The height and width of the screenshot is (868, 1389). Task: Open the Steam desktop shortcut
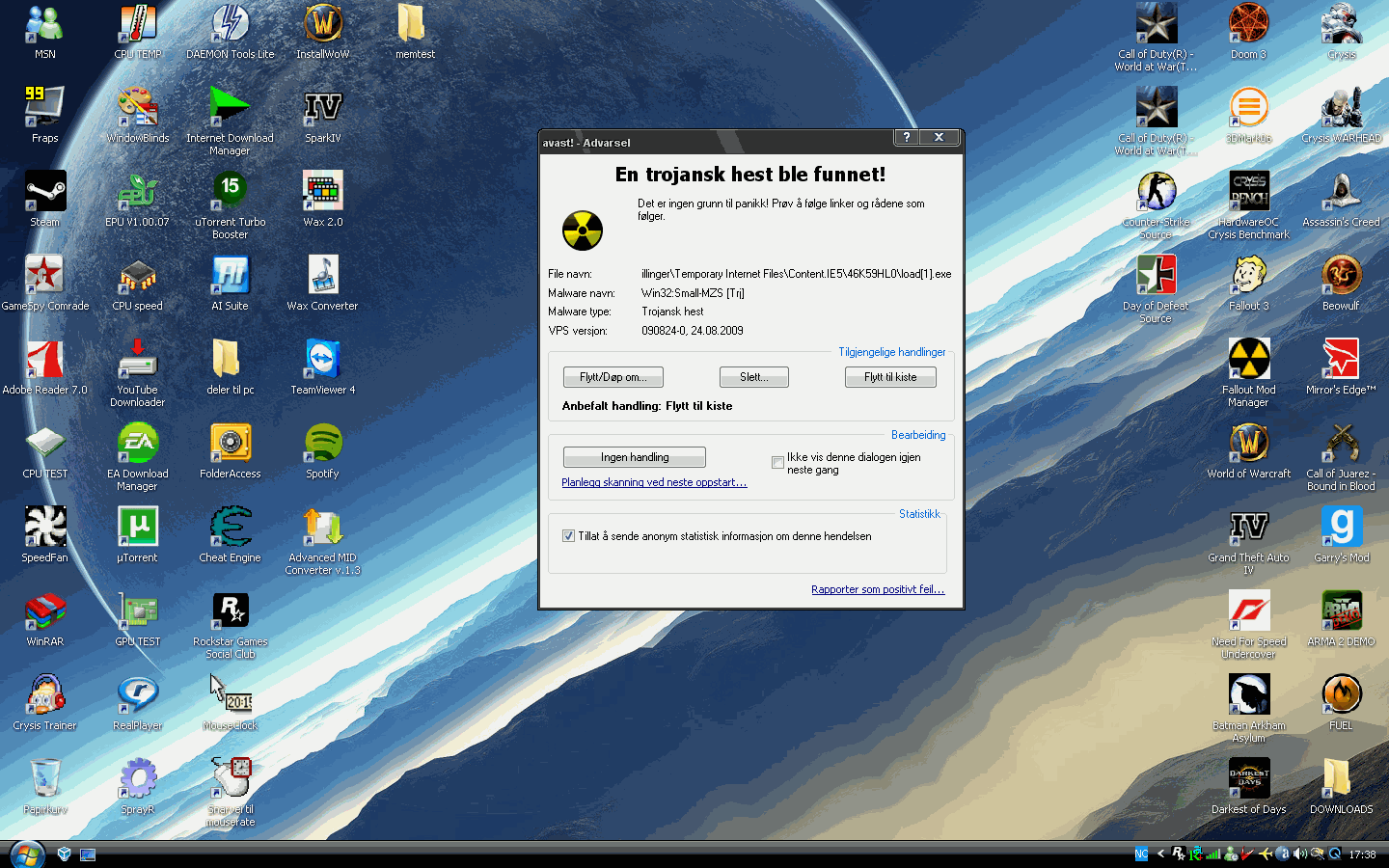(x=45, y=199)
